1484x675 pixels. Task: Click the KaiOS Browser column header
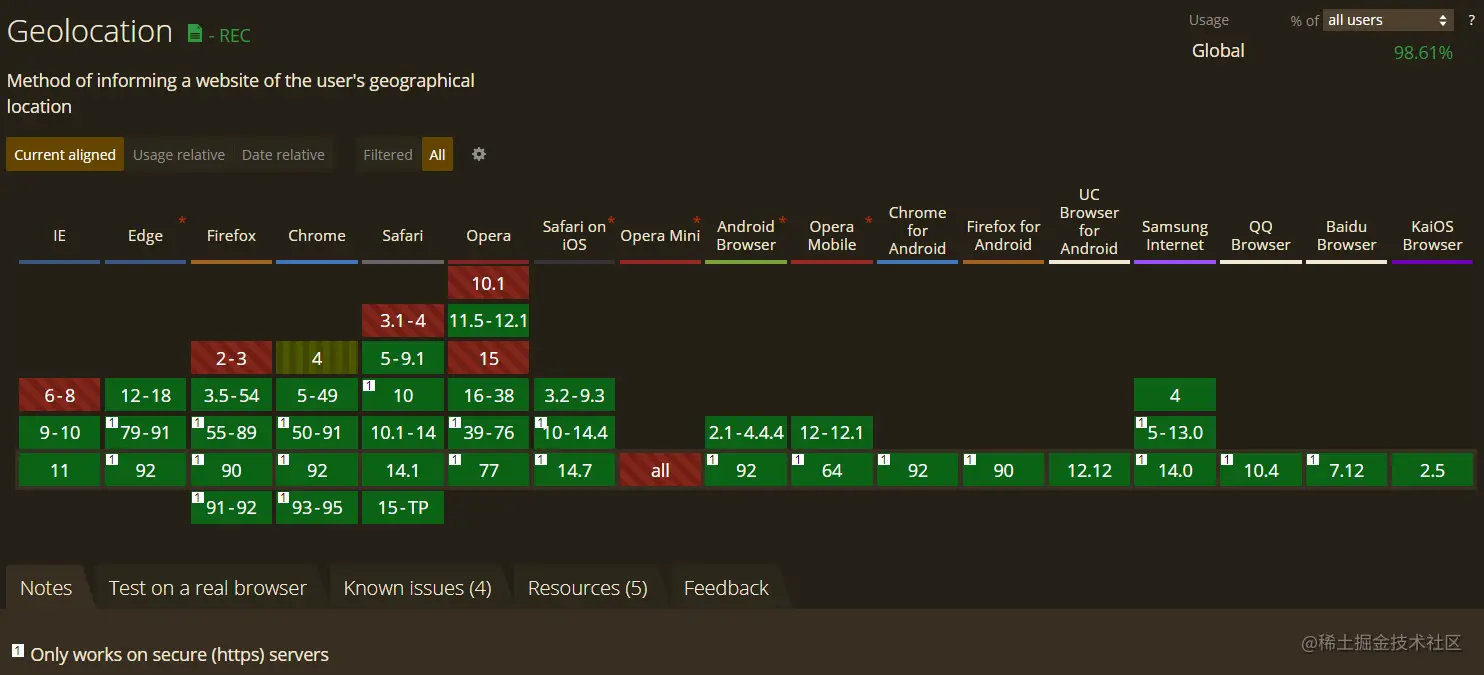coord(1432,236)
